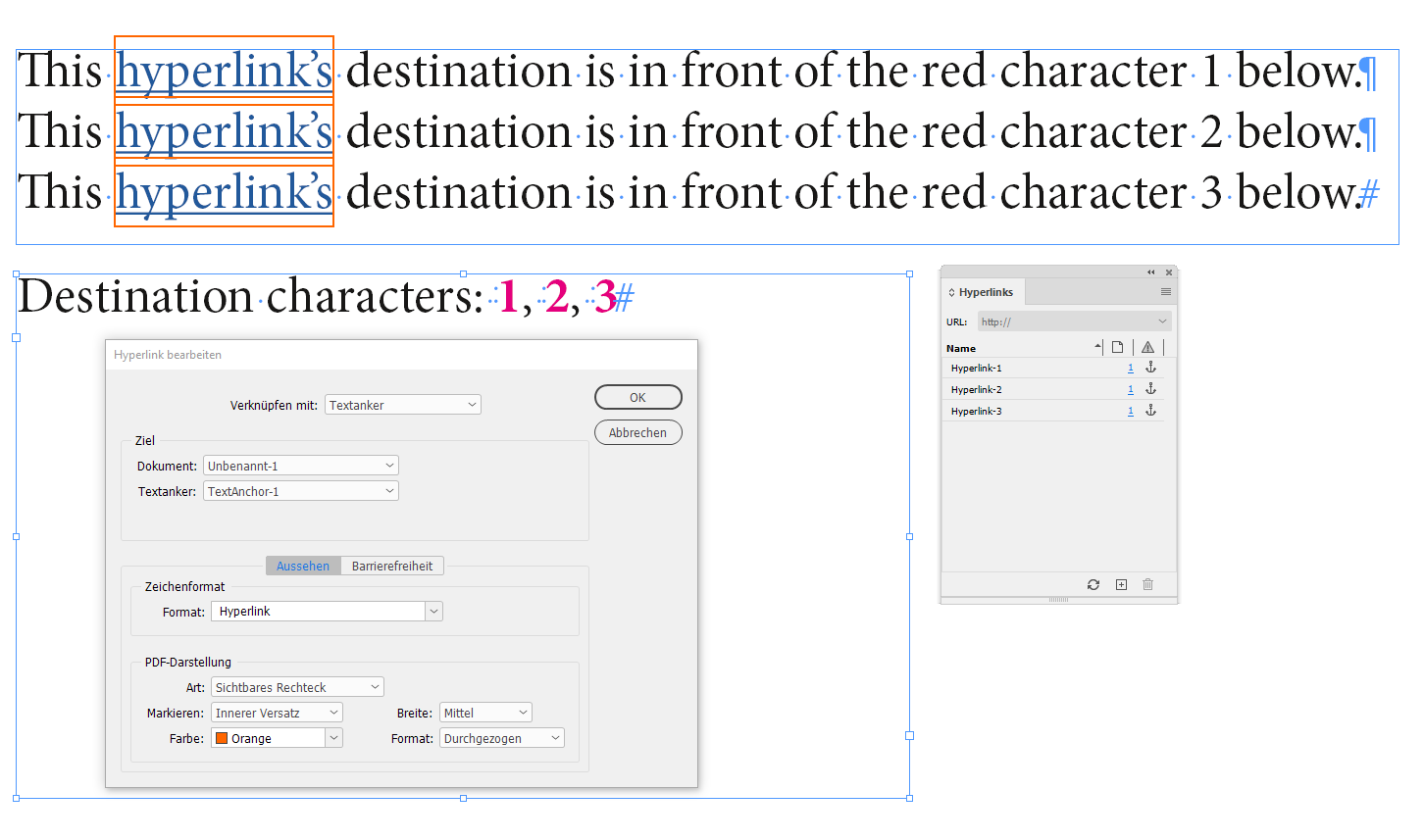Select the Aussehen tab
1424x840 pixels.
coord(303,566)
